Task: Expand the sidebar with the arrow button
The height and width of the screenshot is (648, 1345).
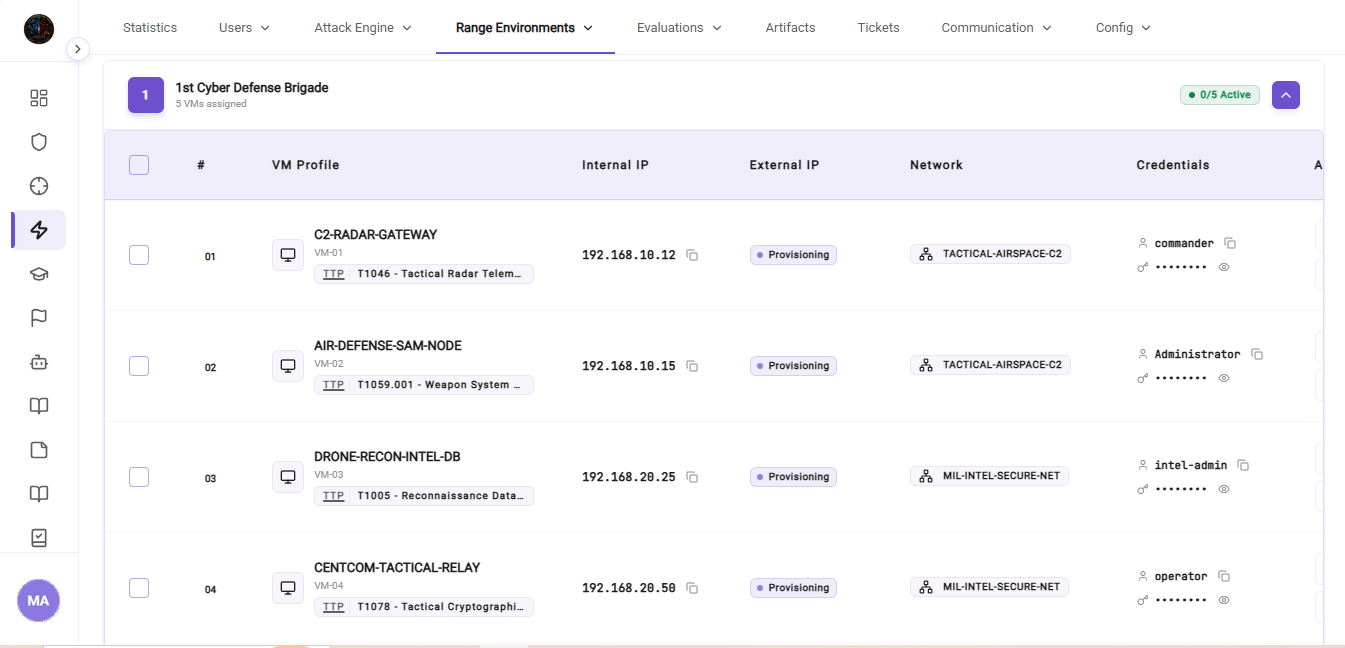Action: click(78, 49)
